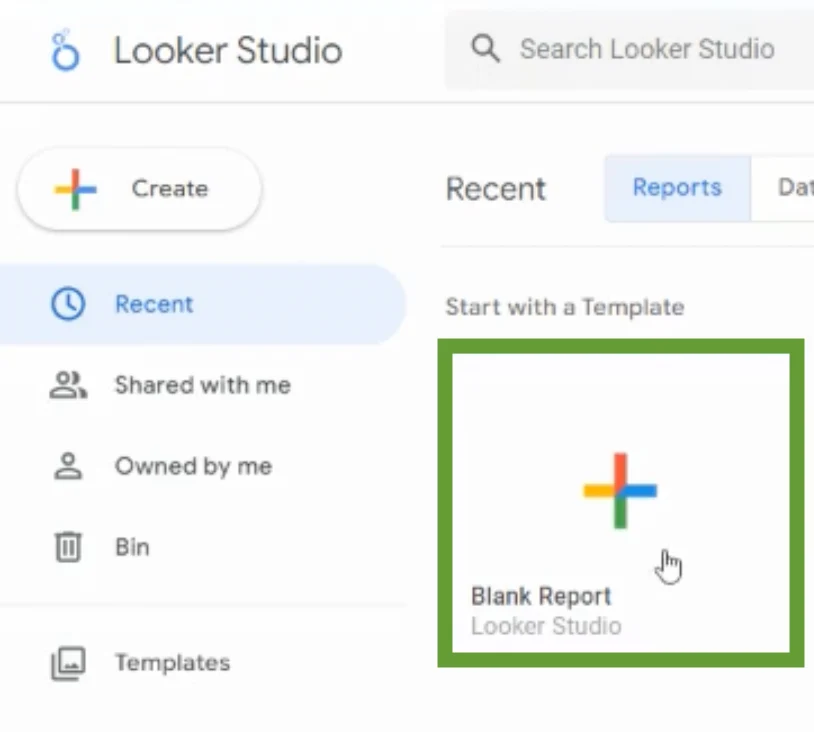
Task: Open Shared with me section
Action: click(201, 385)
